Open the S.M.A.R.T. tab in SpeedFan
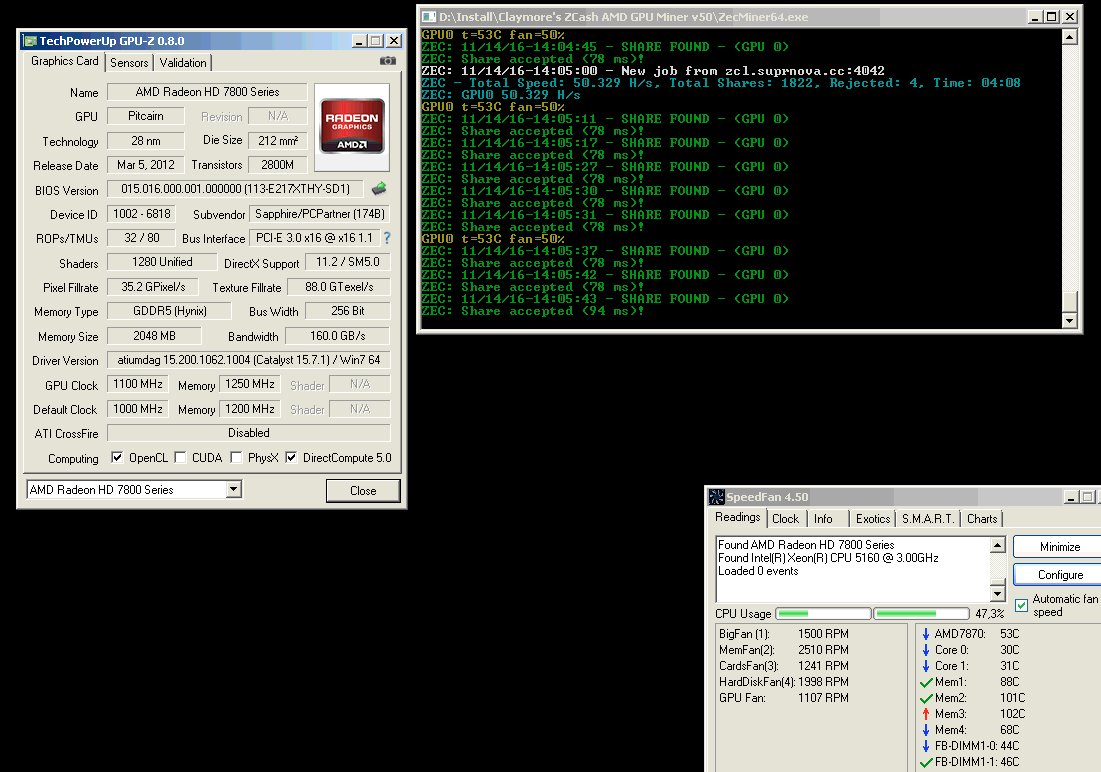 coord(928,519)
